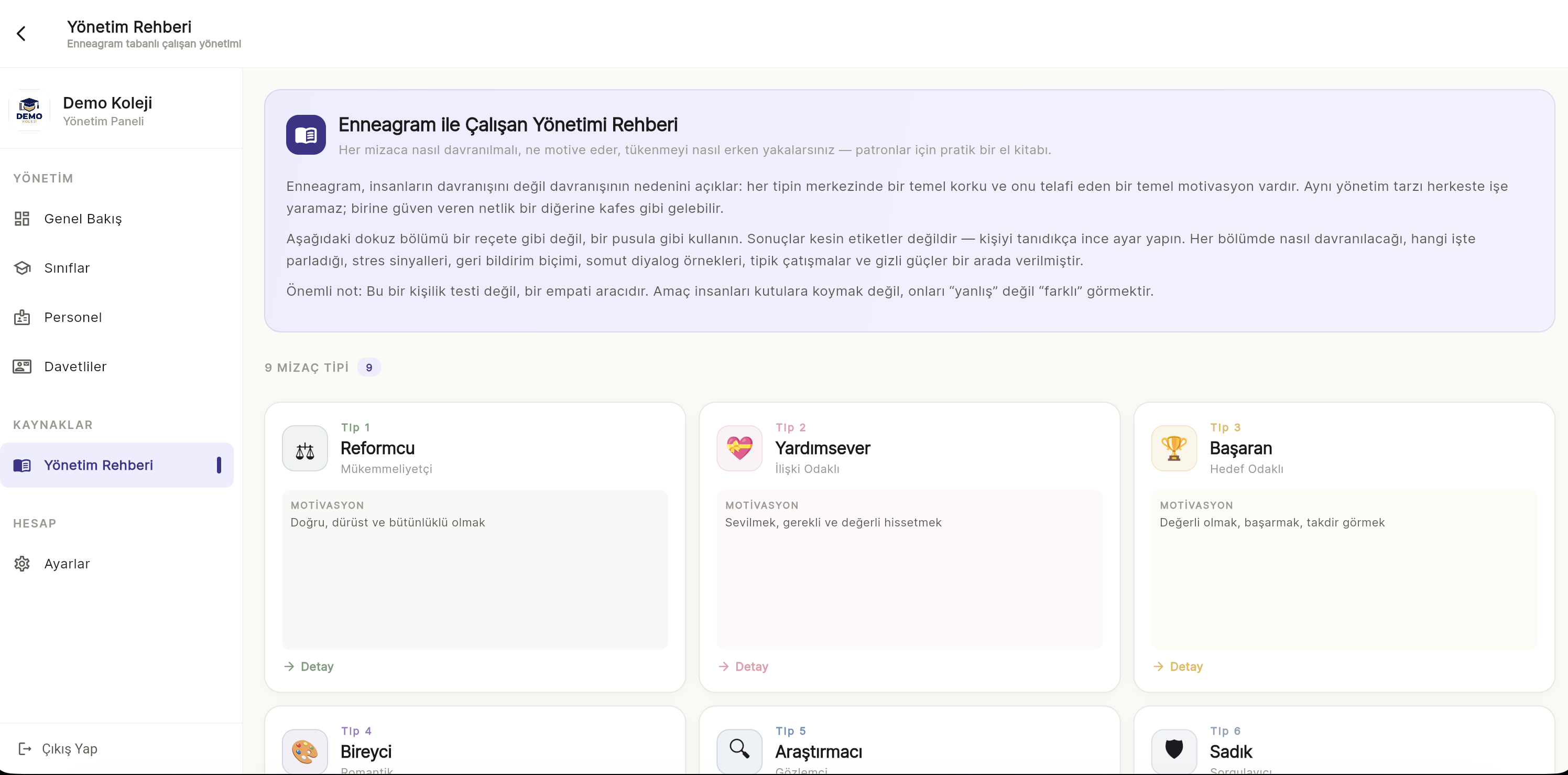
Task: Click the Enneagram ile Çalışan Yönetimi Rehberi heading
Action: pos(508,125)
